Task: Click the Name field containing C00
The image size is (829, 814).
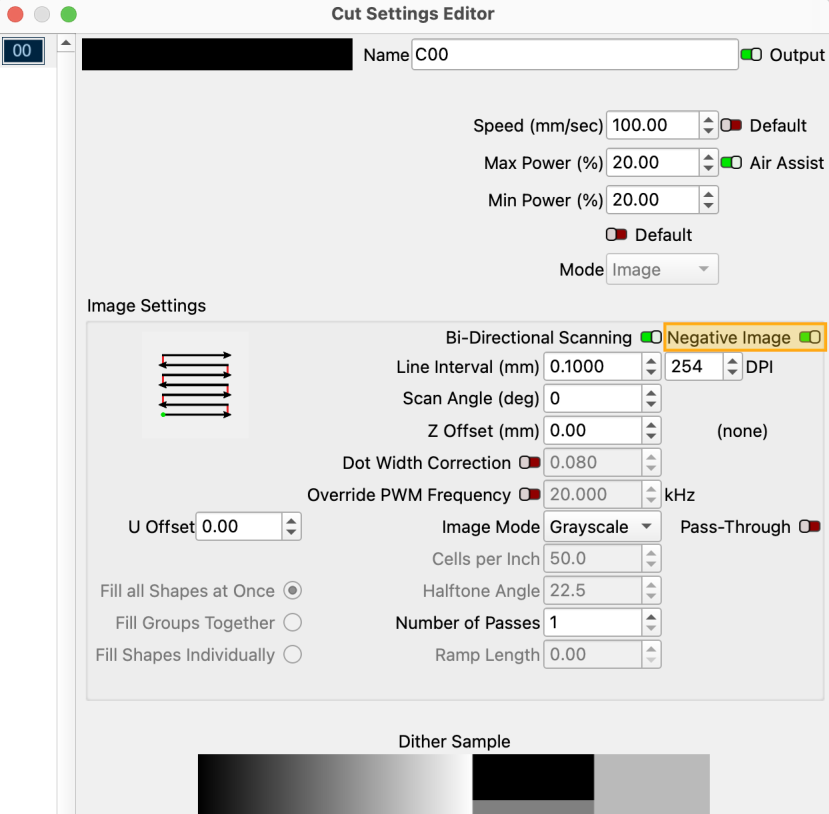Action: click(x=573, y=55)
